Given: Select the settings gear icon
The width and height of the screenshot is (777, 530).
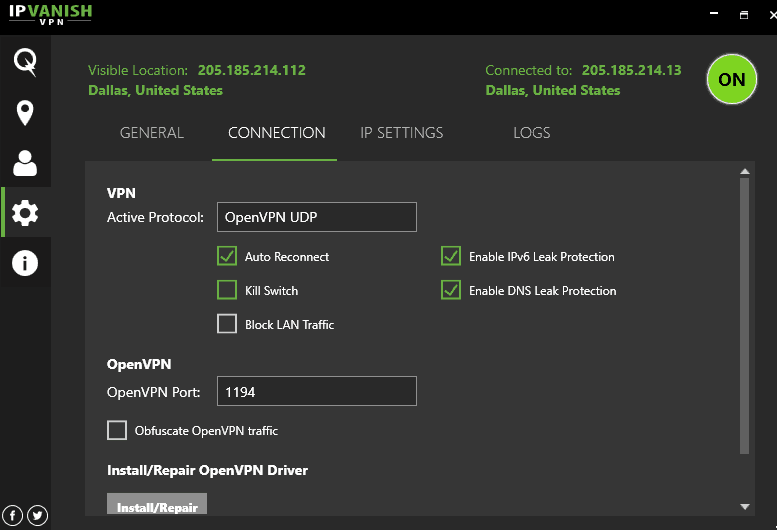Looking at the screenshot, I should tap(25, 213).
